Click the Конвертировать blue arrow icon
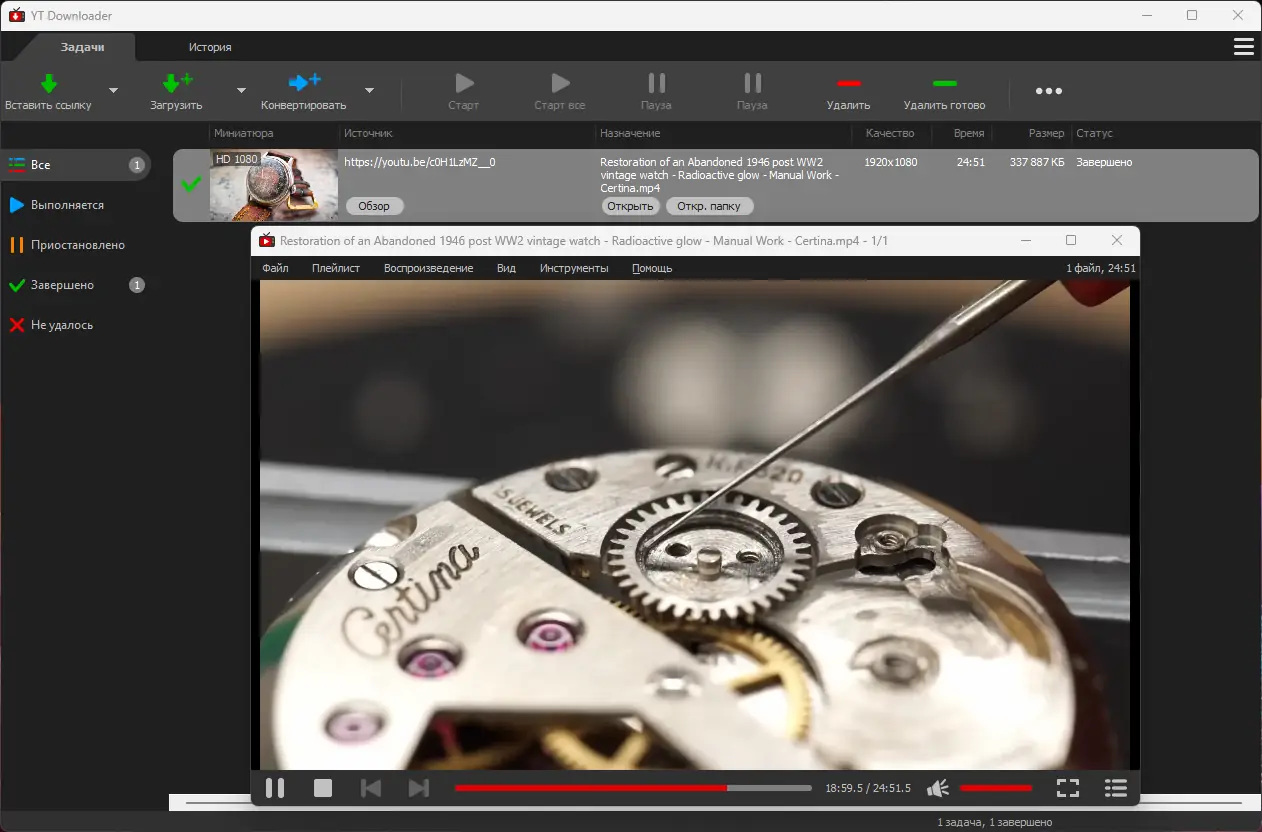The image size is (1262, 832). [304, 83]
